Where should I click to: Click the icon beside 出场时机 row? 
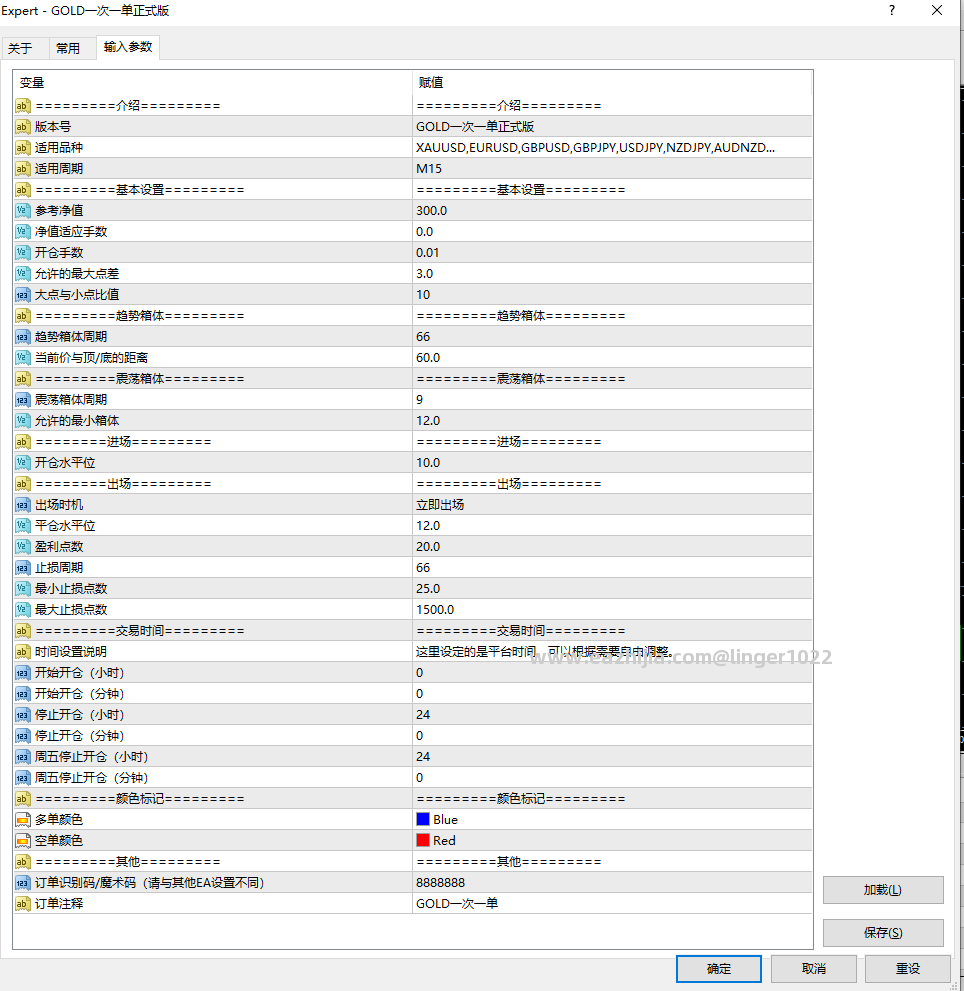pos(23,504)
